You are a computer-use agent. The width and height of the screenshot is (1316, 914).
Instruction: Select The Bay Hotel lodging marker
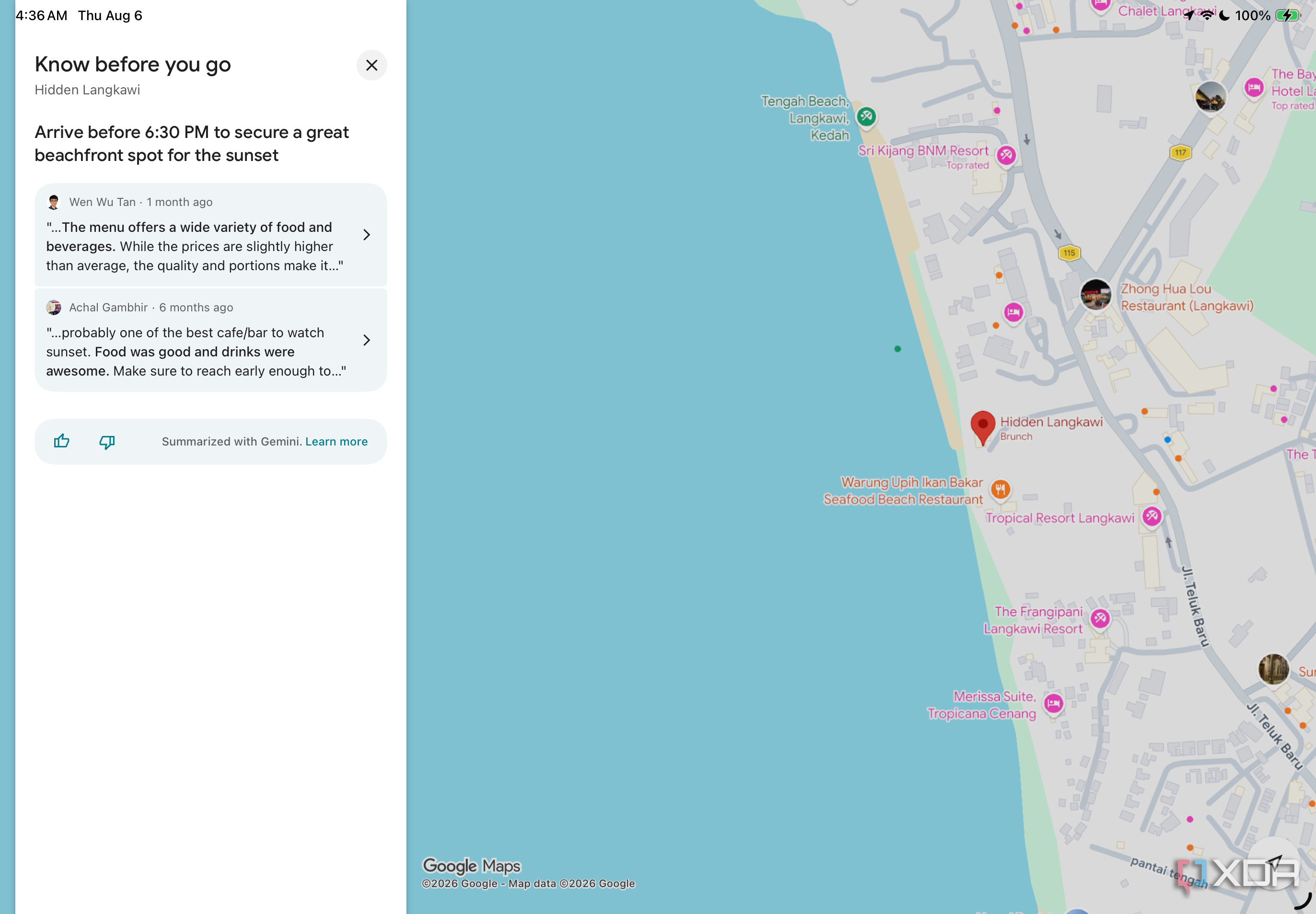coord(1254,88)
